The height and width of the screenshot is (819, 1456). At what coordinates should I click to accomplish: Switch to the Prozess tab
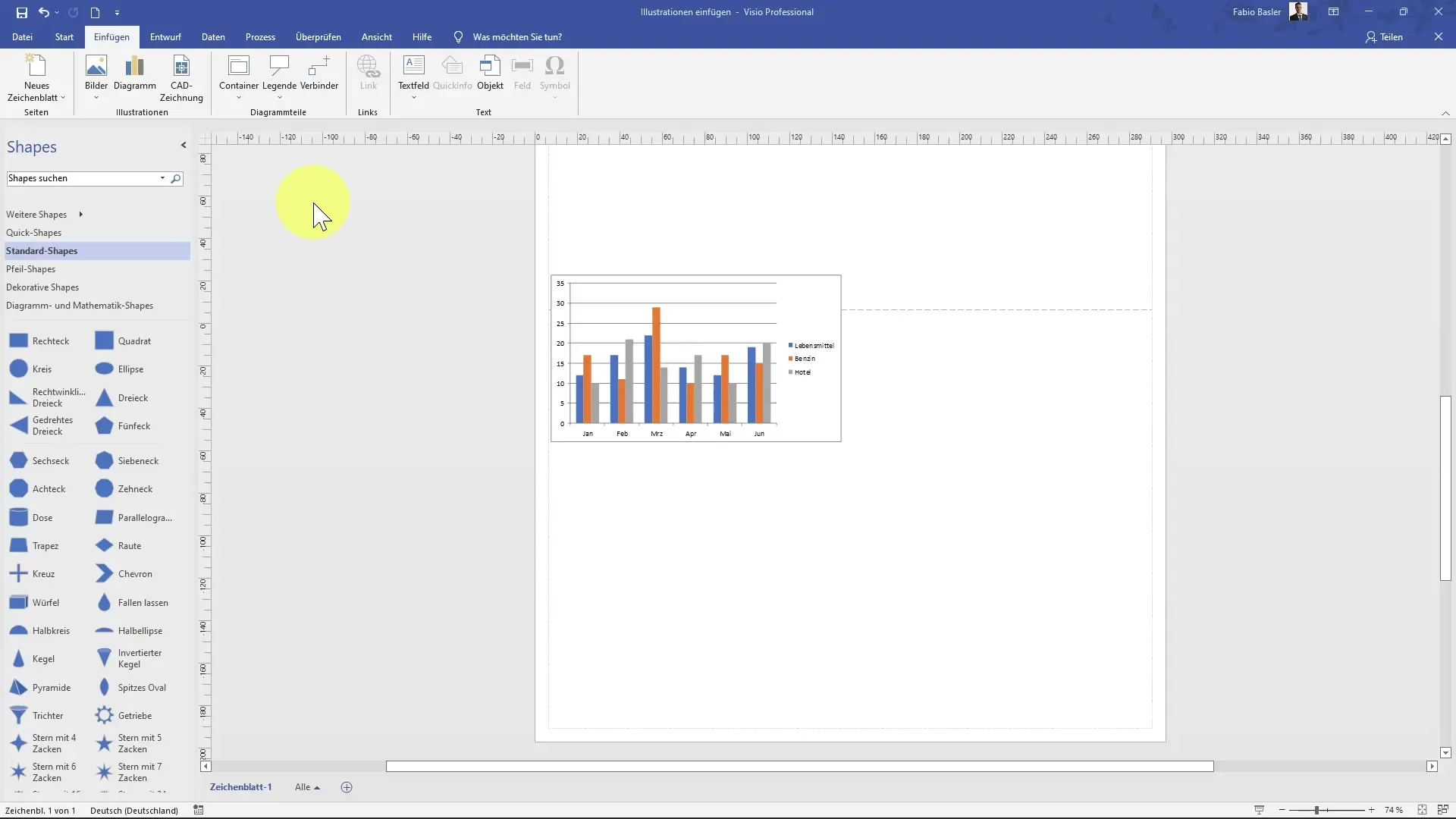260,36
